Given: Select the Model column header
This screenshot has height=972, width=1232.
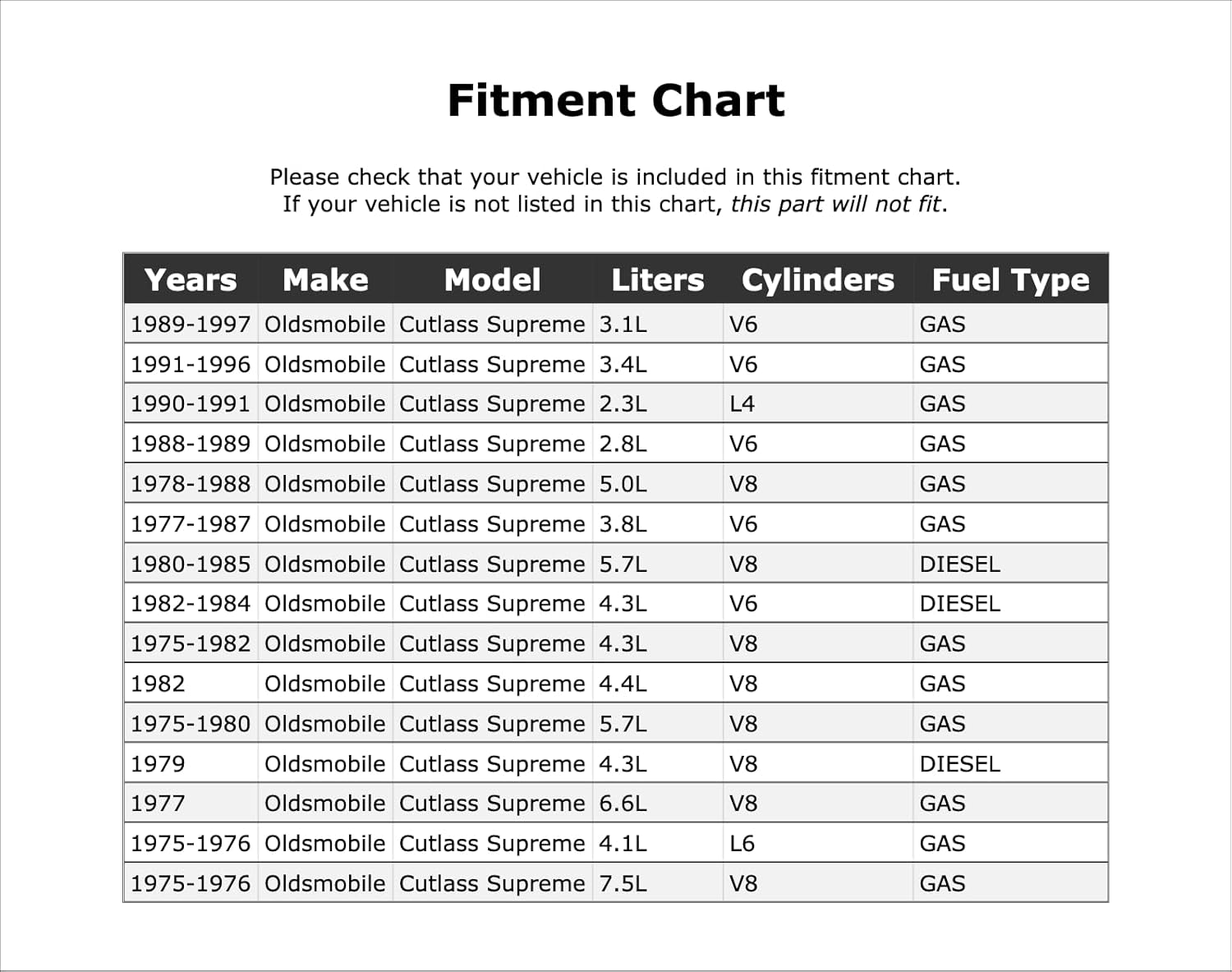Looking at the screenshot, I should (492, 280).
